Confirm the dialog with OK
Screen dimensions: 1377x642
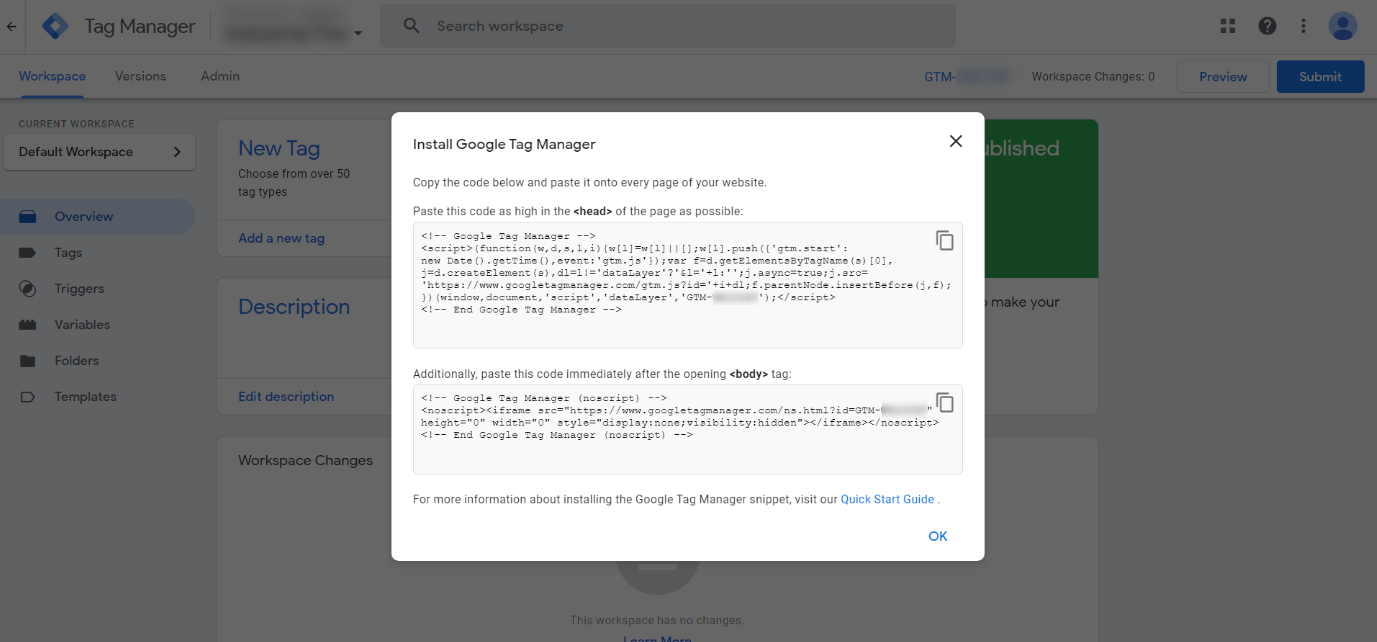pyautogui.click(x=937, y=536)
